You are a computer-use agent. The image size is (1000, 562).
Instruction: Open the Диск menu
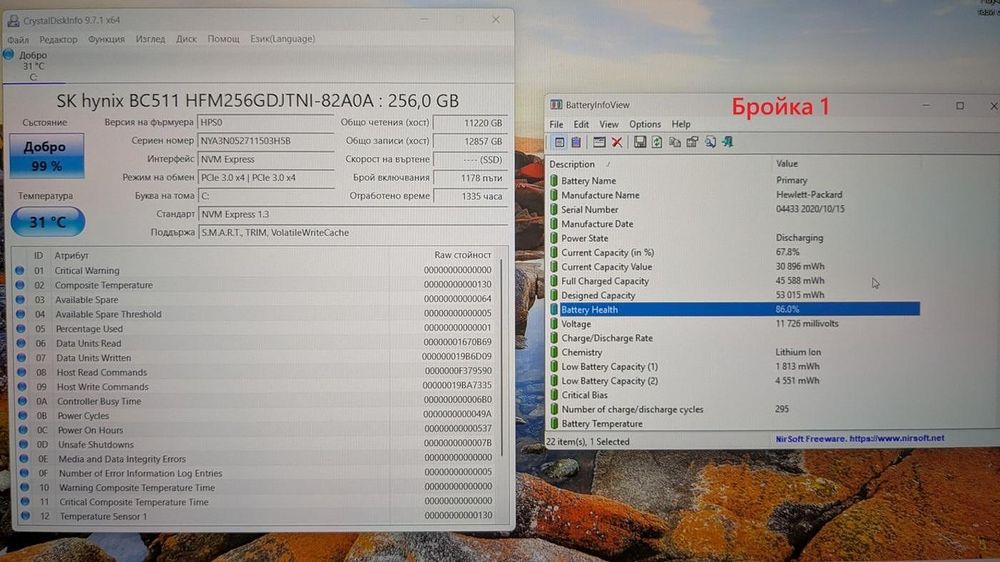tap(186, 40)
